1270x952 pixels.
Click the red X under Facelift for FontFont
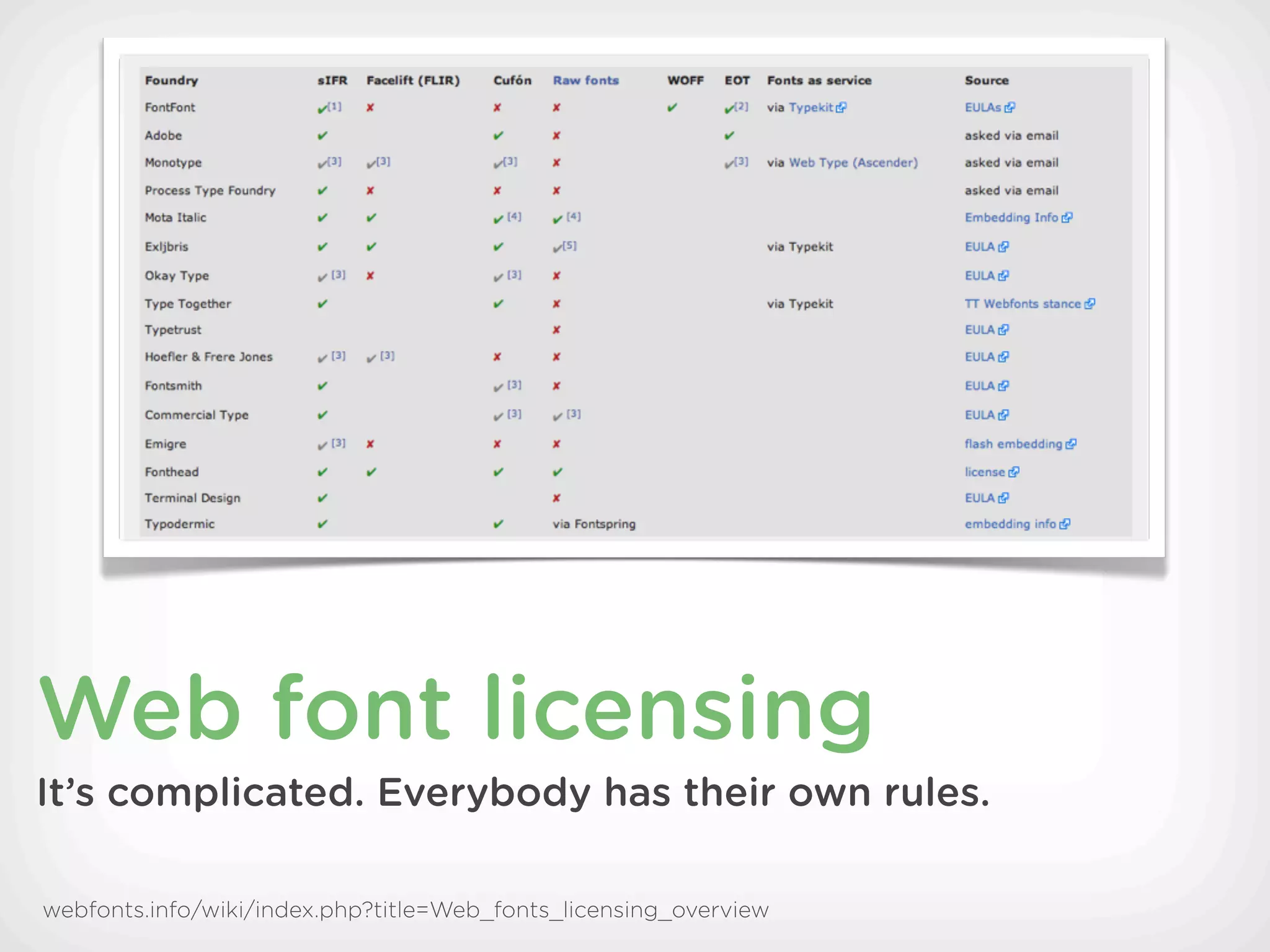(370, 108)
